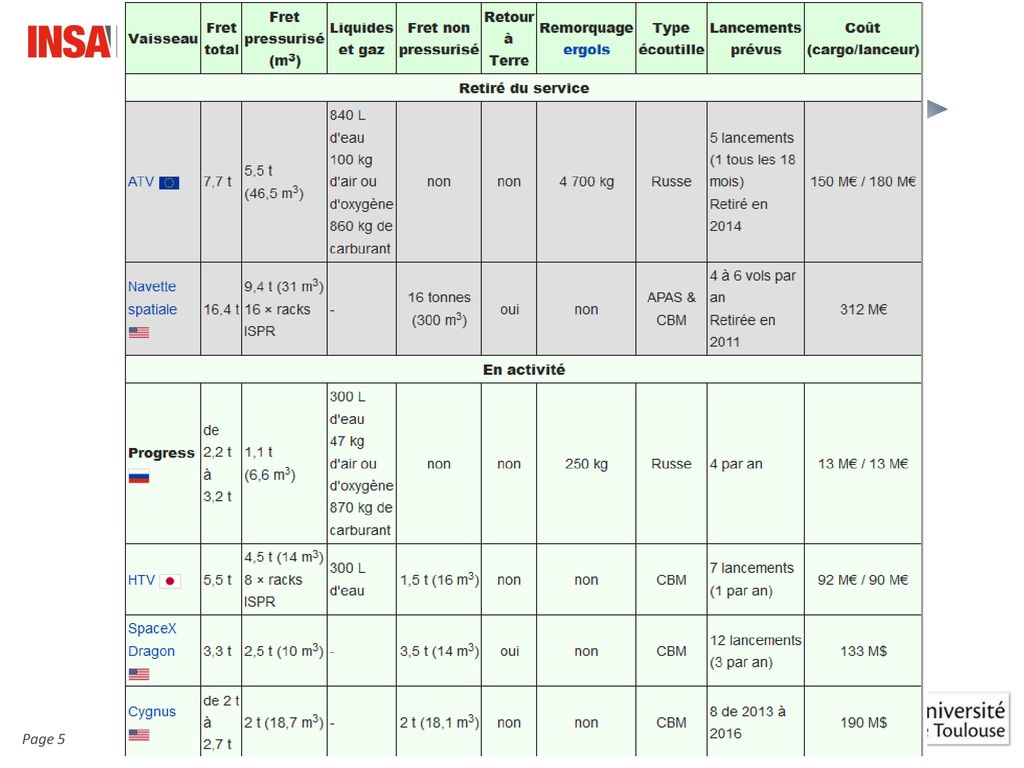The image size is (1024, 768).
Task: Select the Type écoutille header
Action: pyautogui.click(x=671, y=39)
